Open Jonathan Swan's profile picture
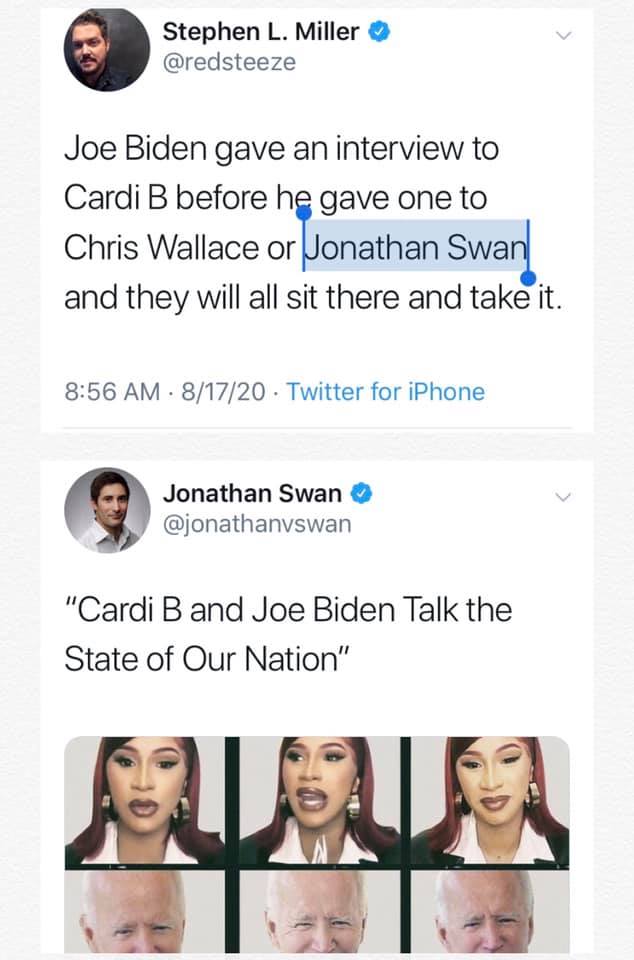The image size is (634, 960). click(x=99, y=510)
